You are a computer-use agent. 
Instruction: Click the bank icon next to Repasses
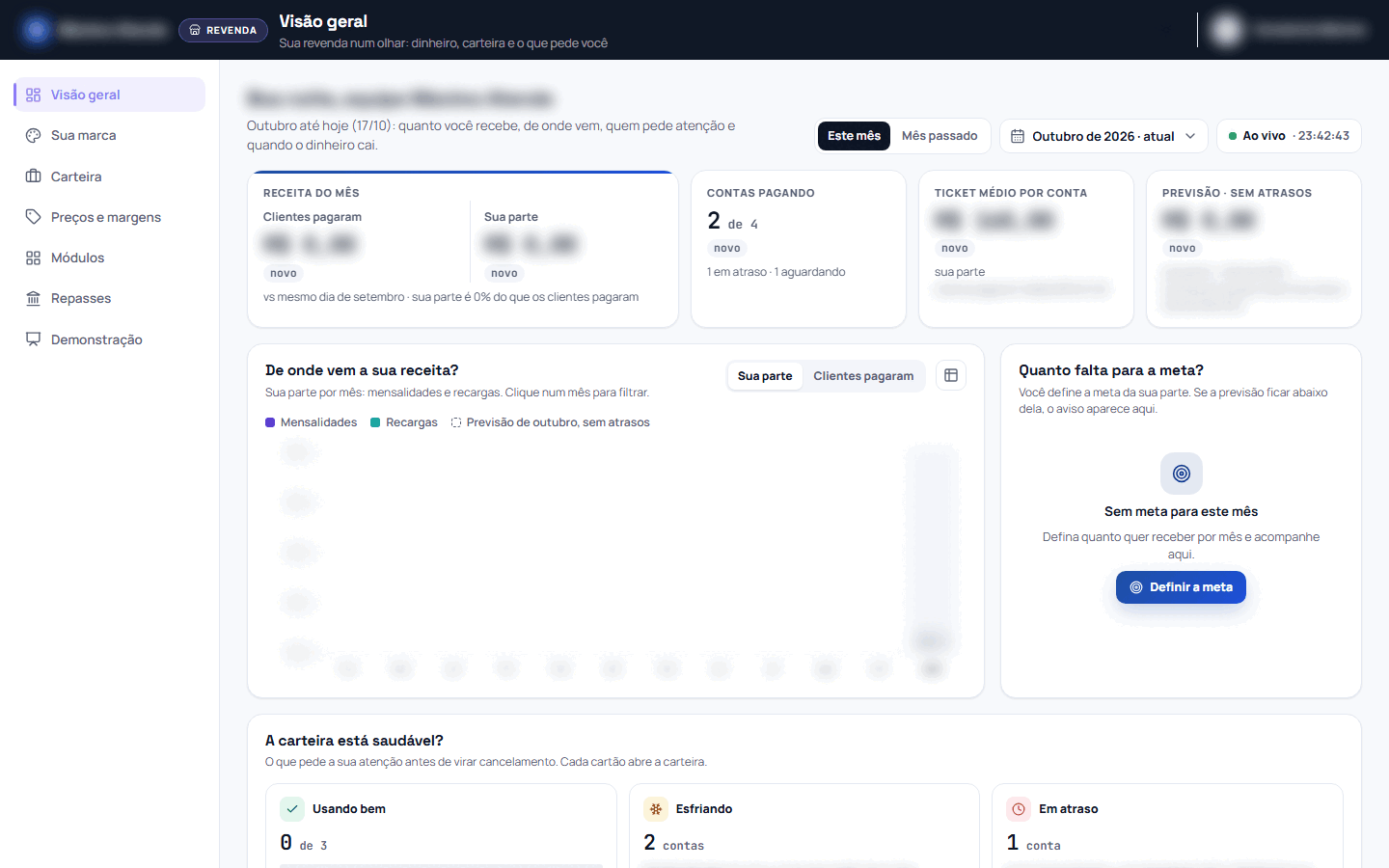pos(33,298)
